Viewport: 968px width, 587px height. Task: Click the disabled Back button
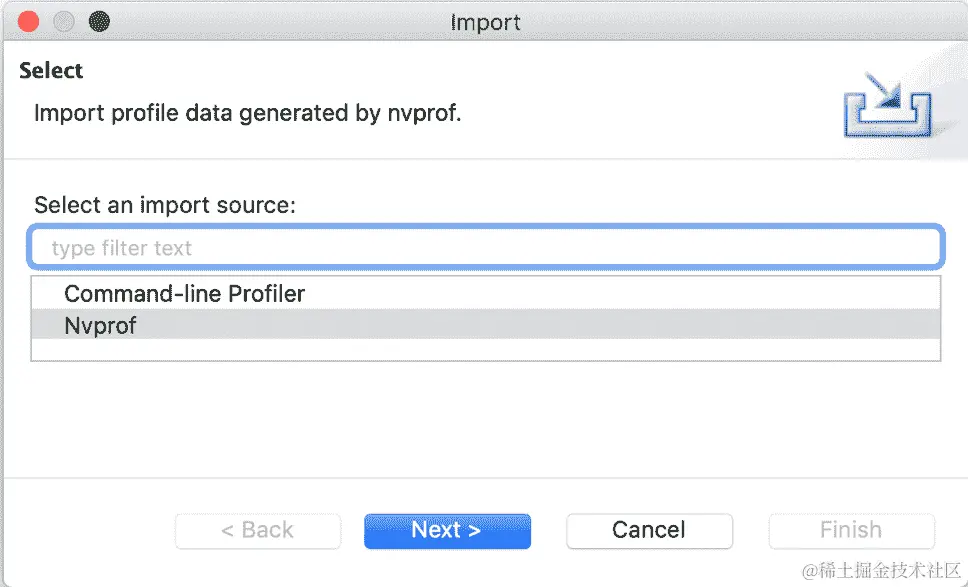click(257, 530)
